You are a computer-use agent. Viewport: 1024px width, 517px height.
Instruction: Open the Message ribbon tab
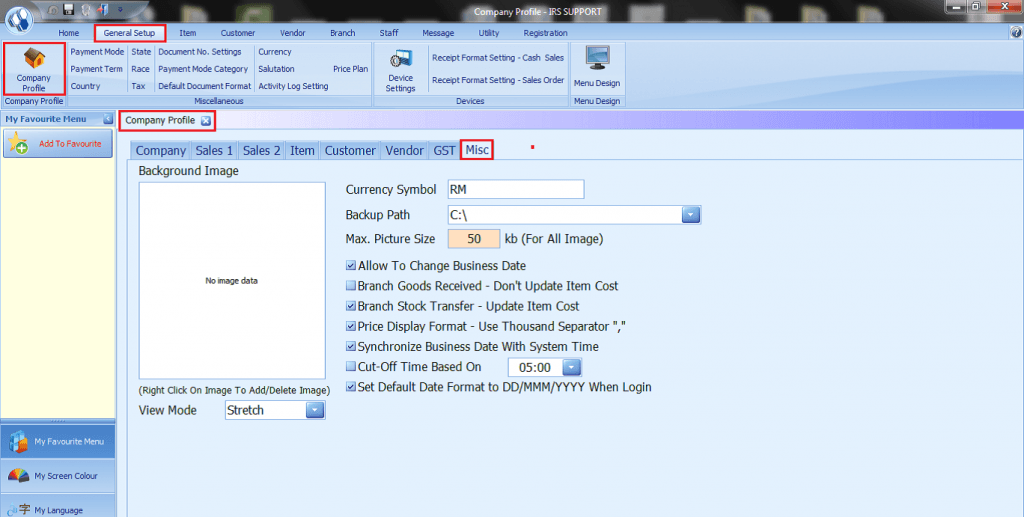tap(438, 33)
